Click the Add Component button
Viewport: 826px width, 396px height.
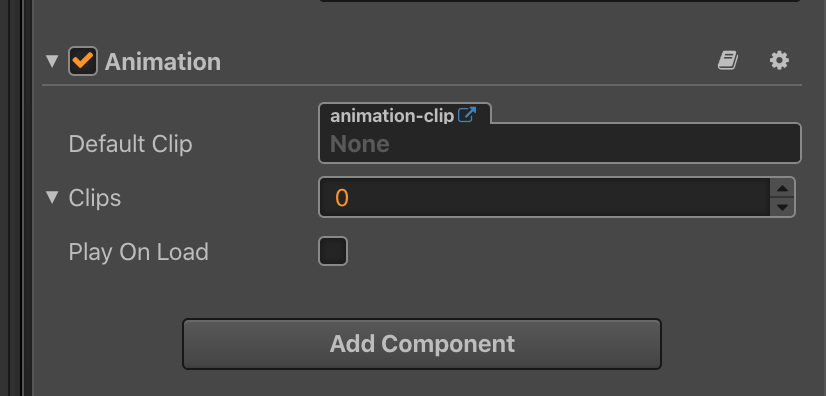pyautogui.click(x=421, y=344)
